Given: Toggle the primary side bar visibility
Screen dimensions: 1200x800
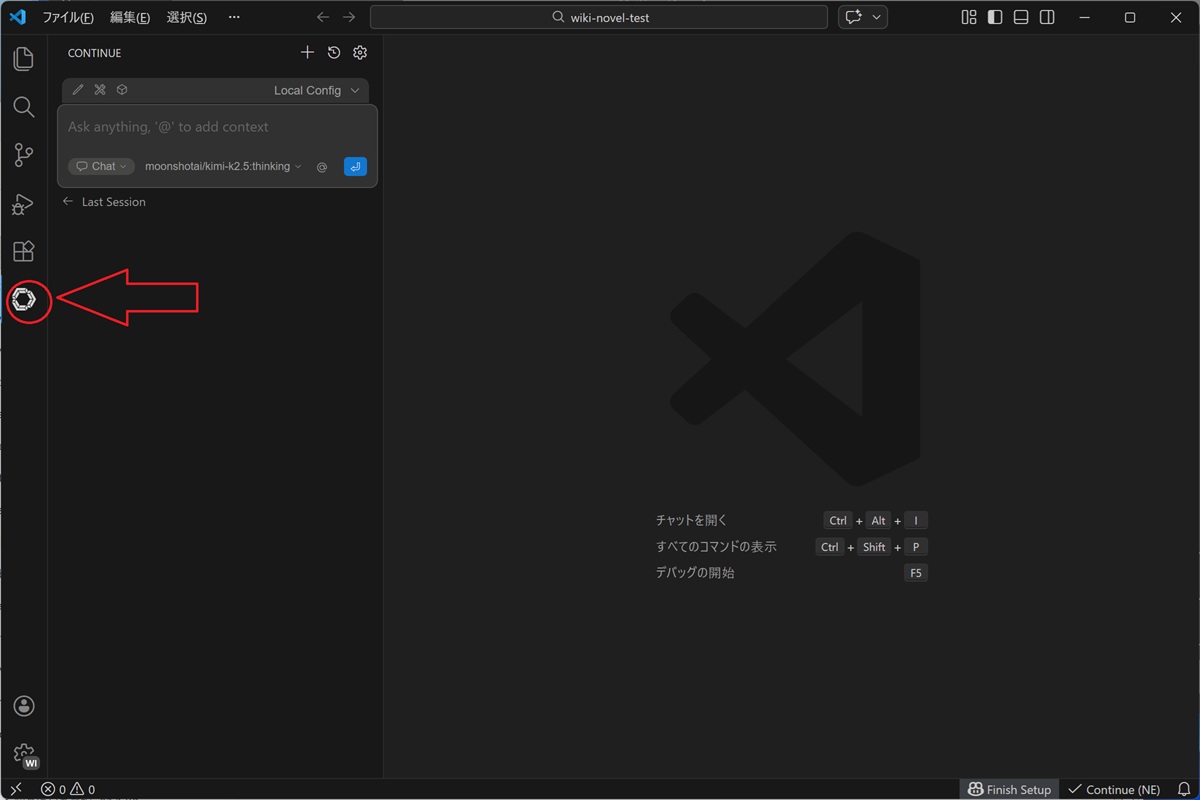Looking at the screenshot, I should [x=995, y=18].
